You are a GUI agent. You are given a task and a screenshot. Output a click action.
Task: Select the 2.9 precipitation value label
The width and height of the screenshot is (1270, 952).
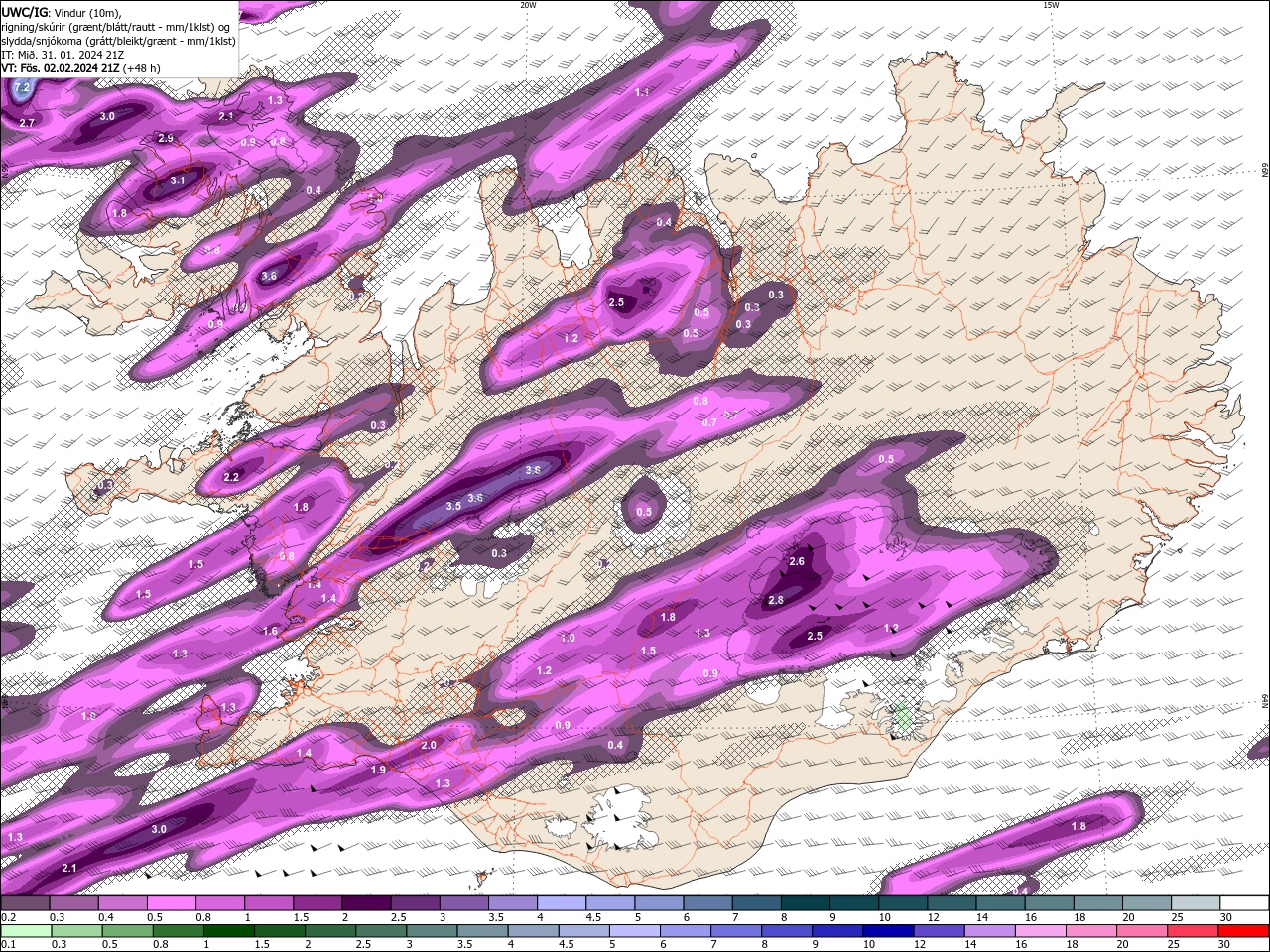pos(166,138)
